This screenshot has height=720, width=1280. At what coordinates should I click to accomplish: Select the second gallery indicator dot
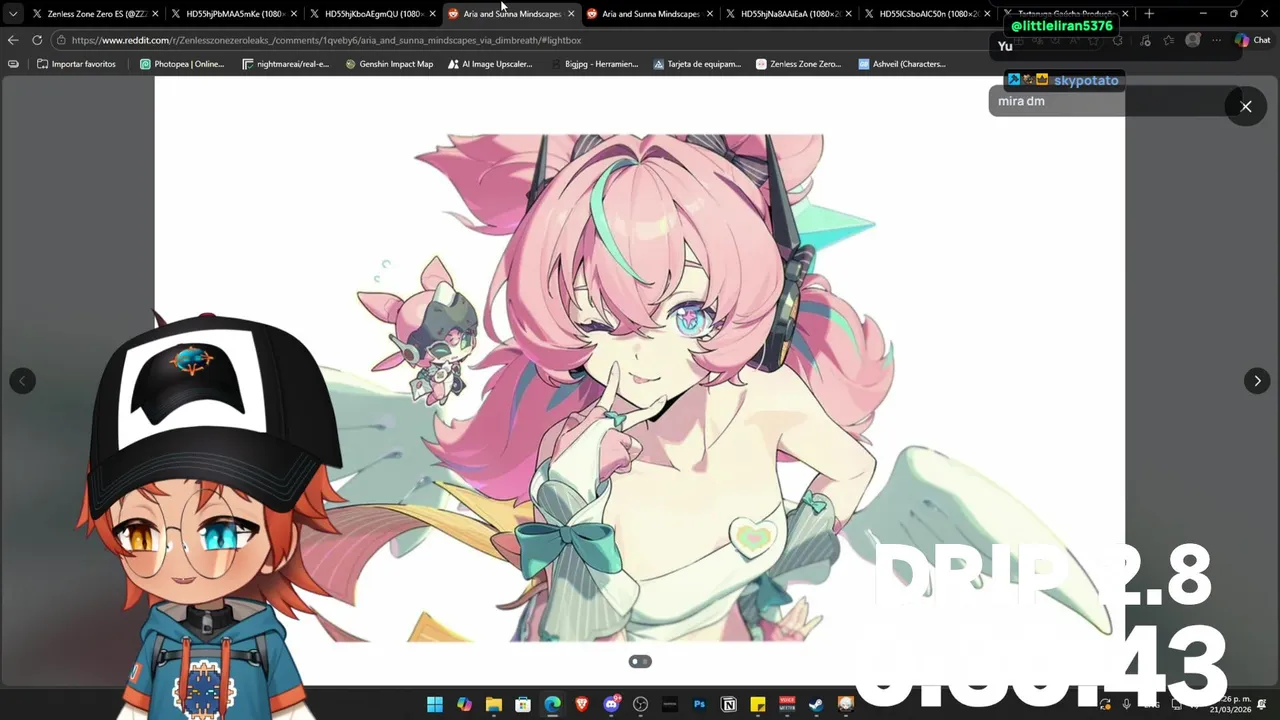pos(645,661)
